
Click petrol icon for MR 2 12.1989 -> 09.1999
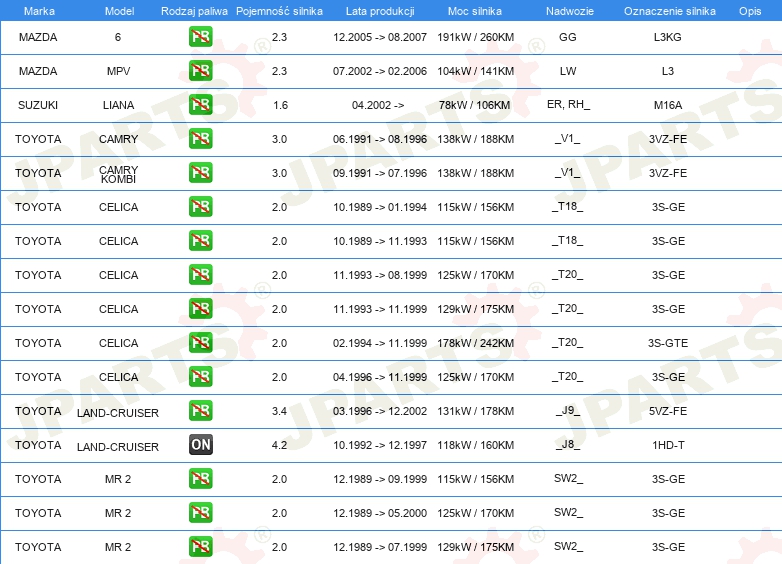(200, 478)
